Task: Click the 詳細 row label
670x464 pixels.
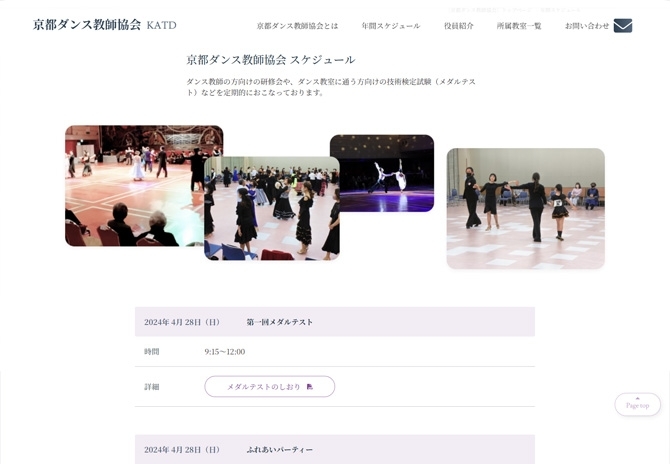Action: [x=151, y=387]
